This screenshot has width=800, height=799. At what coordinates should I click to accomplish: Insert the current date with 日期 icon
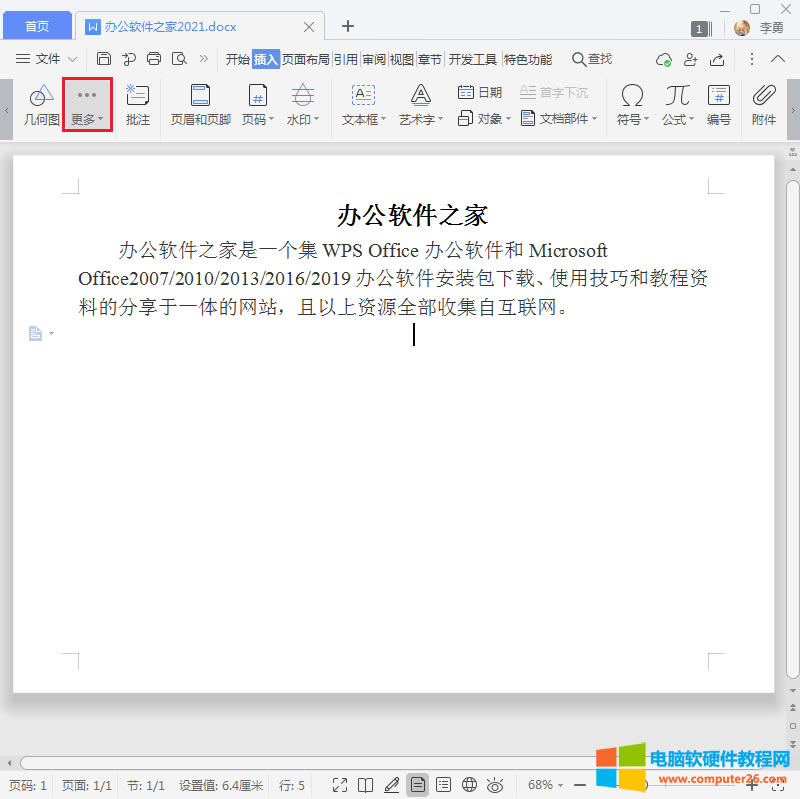tap(479, 91)
